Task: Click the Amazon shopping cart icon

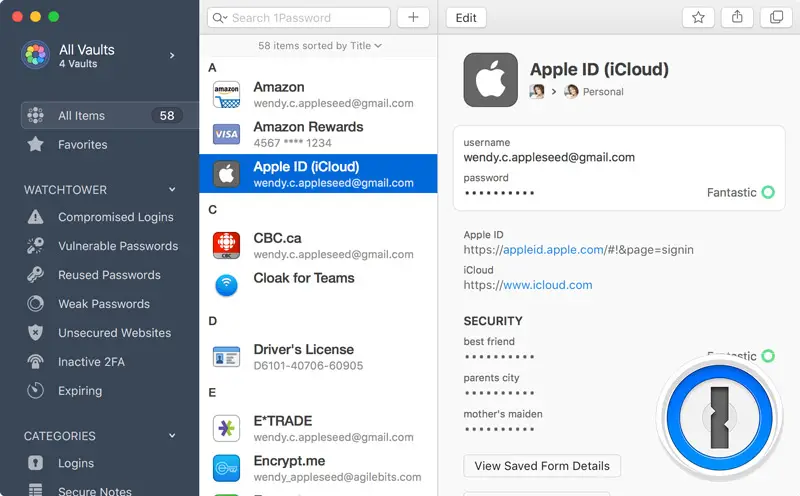Action: coord(227,95)
